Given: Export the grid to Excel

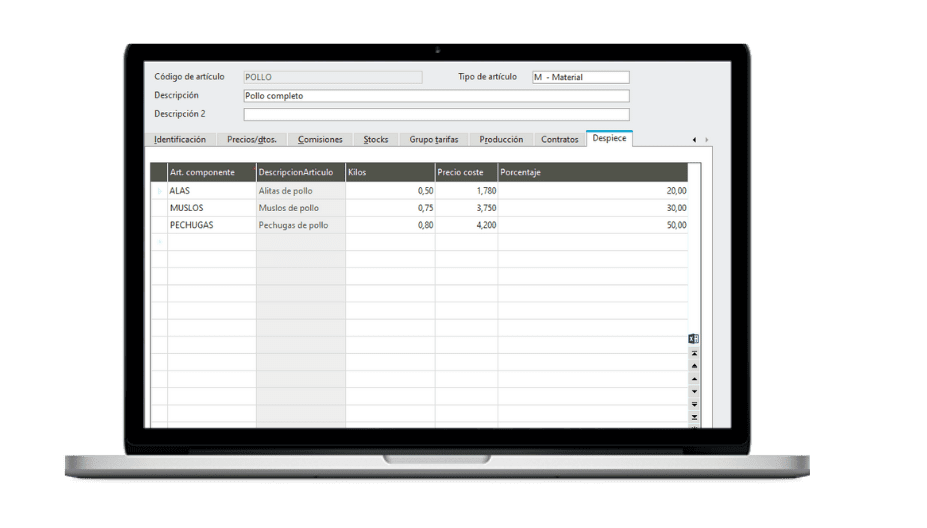Looking at the screenshot, I should coord(694,339).
